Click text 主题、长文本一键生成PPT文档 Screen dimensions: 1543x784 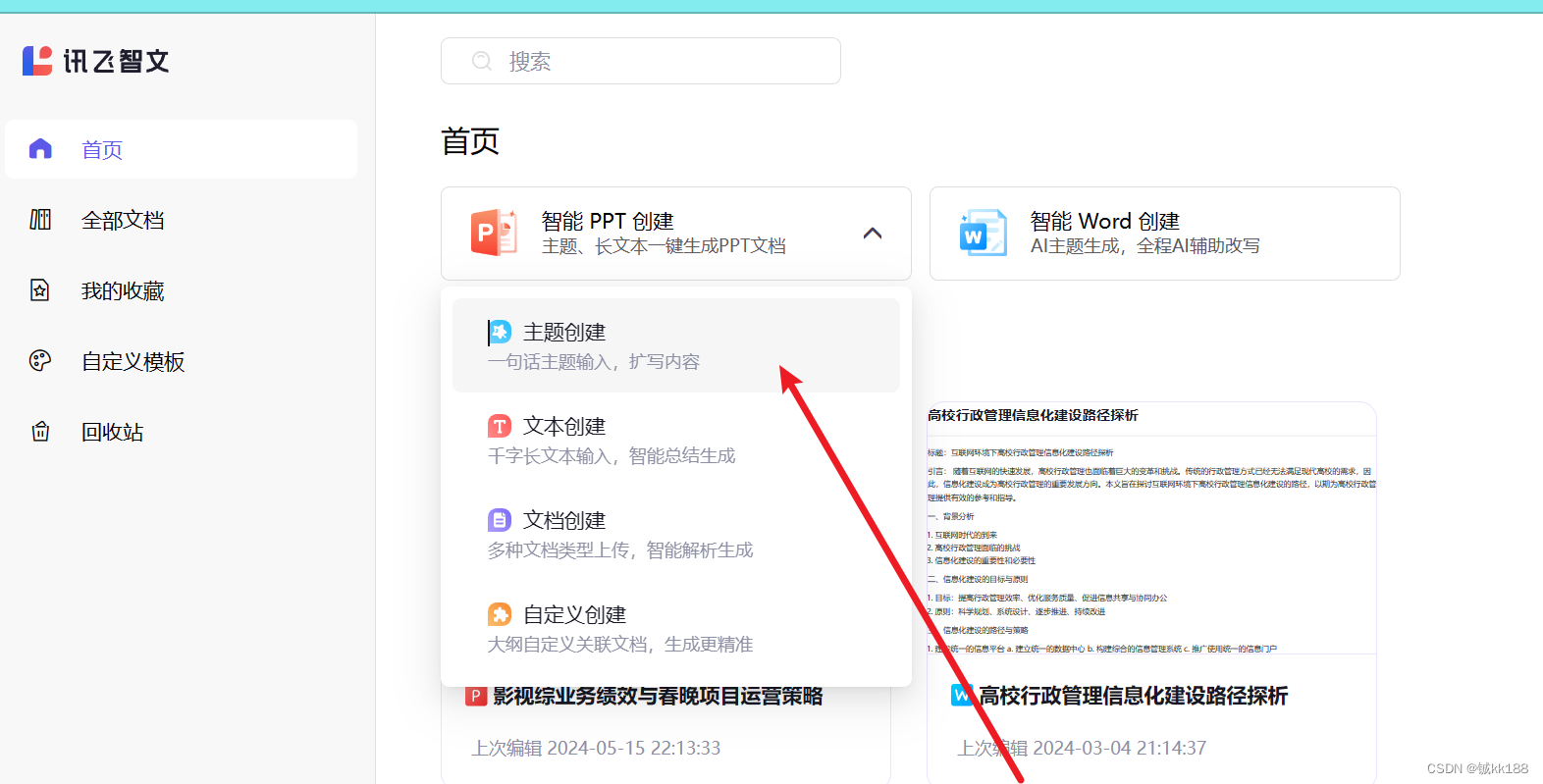664,246
